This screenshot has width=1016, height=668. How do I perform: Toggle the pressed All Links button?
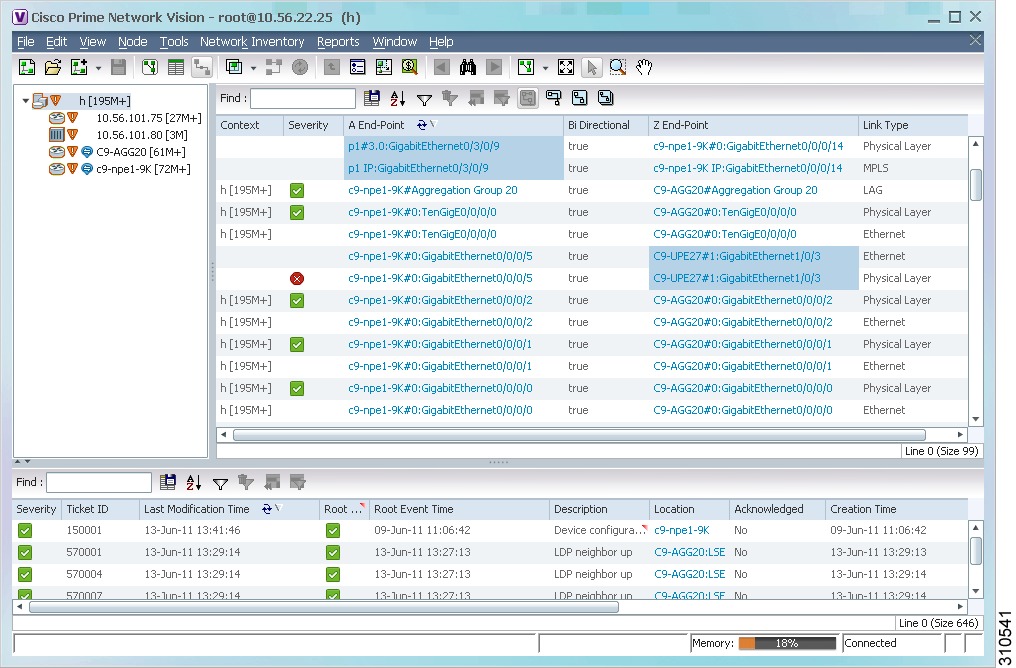pos(527,98)
